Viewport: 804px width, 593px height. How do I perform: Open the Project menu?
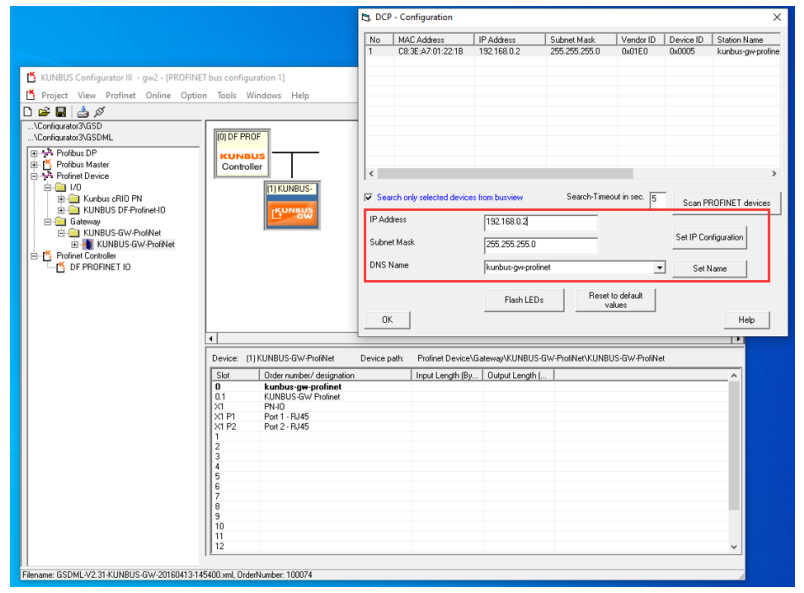[54, 95]
